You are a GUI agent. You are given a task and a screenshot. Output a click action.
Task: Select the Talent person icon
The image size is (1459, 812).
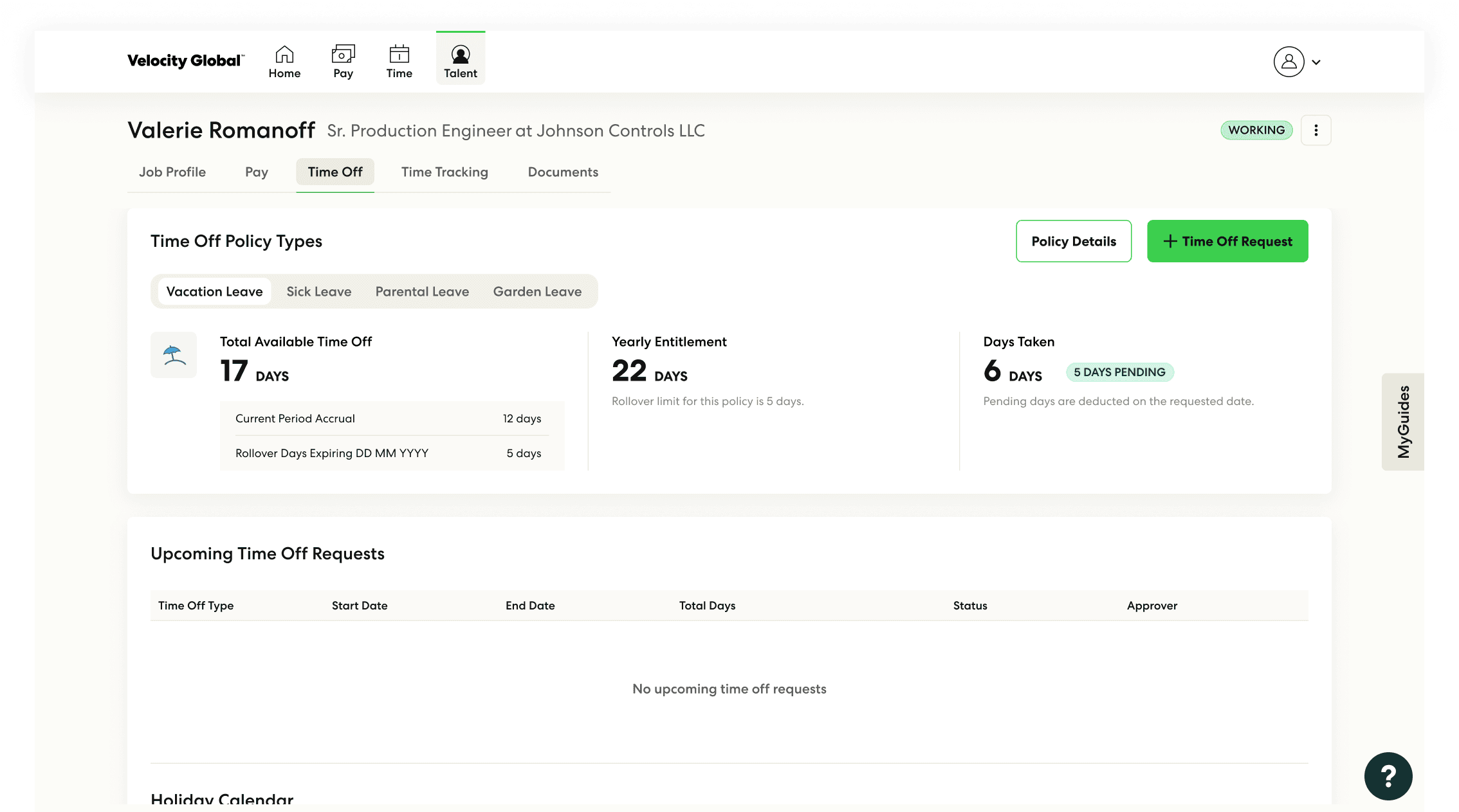tap(461, 54)
